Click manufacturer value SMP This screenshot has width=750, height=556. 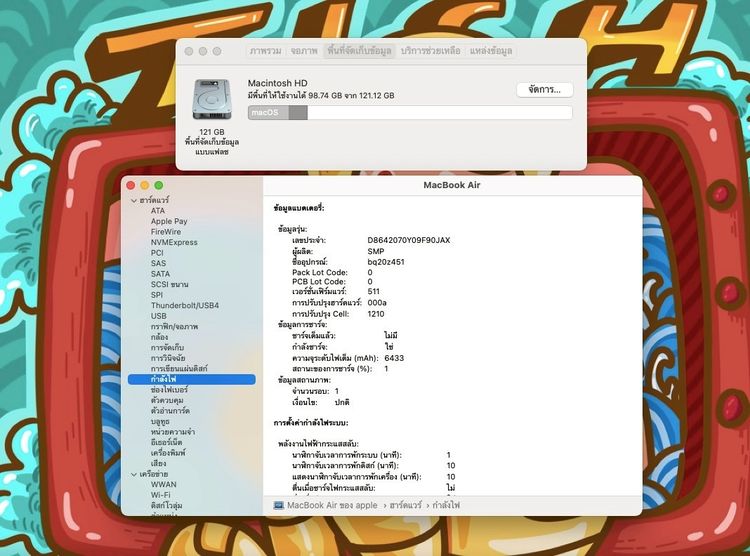(x=375, y=251)
